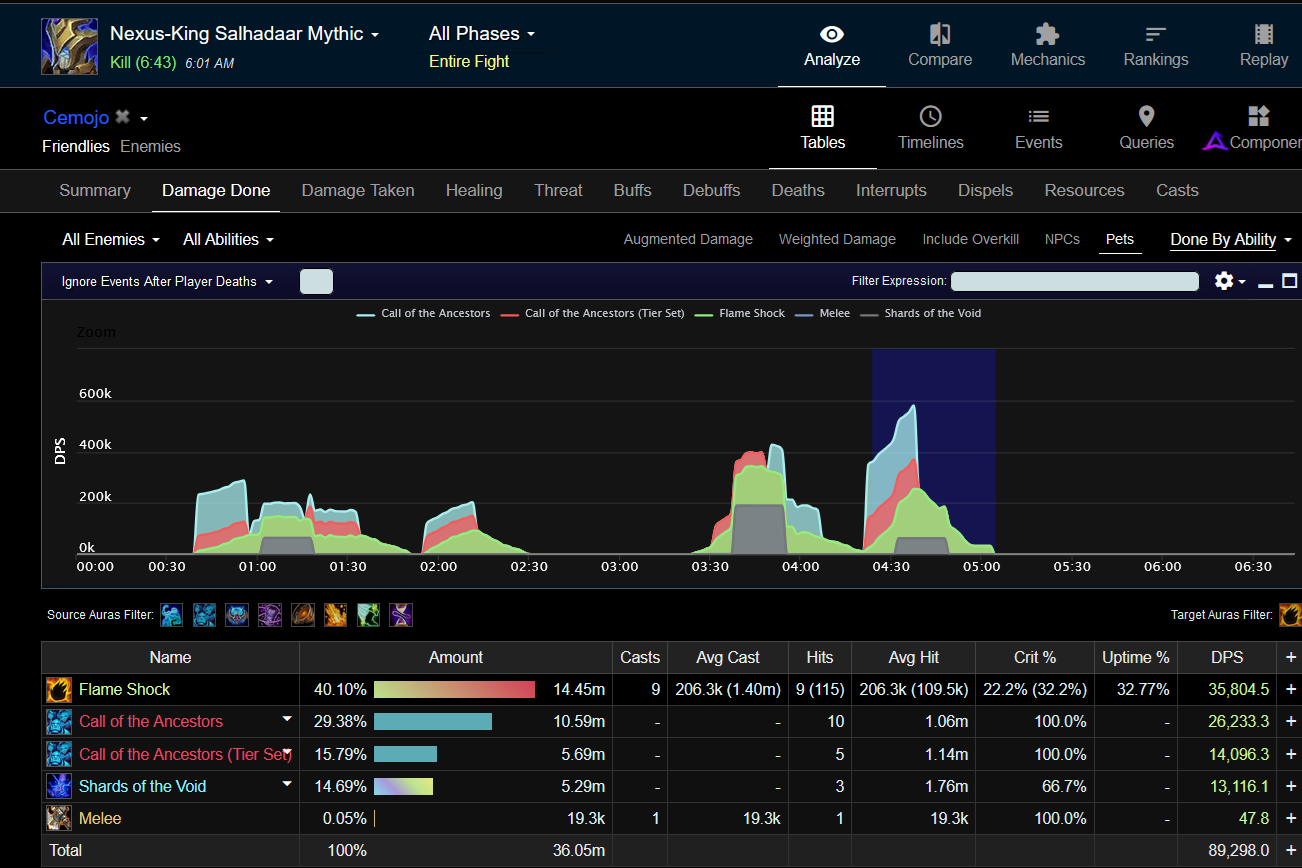
Task: Toggle the Pets option
Action: pyautogui.click(x=1119, y=240)
